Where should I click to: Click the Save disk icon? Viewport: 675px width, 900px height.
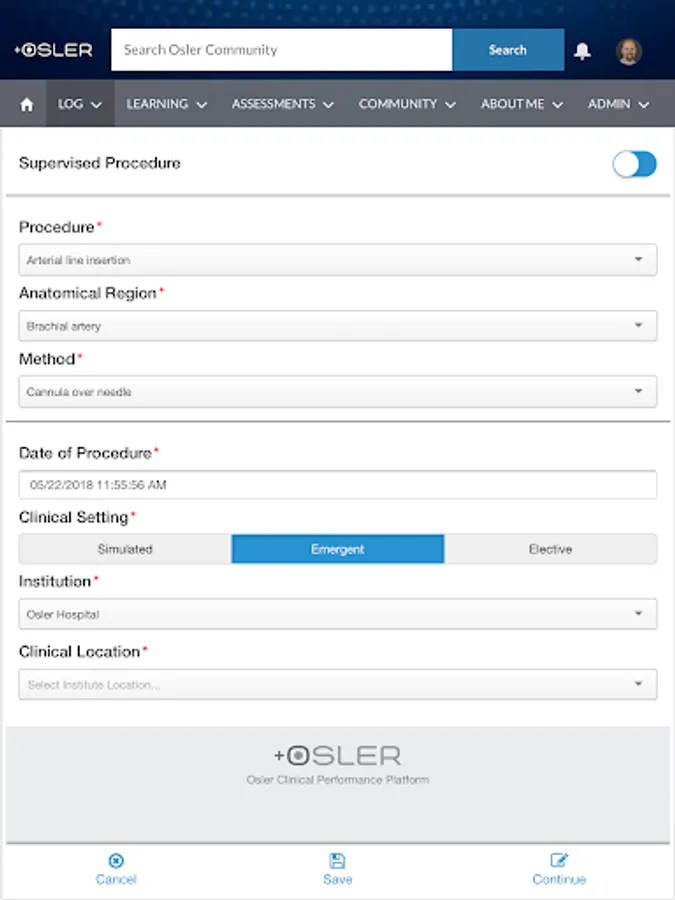coord(337,861)
